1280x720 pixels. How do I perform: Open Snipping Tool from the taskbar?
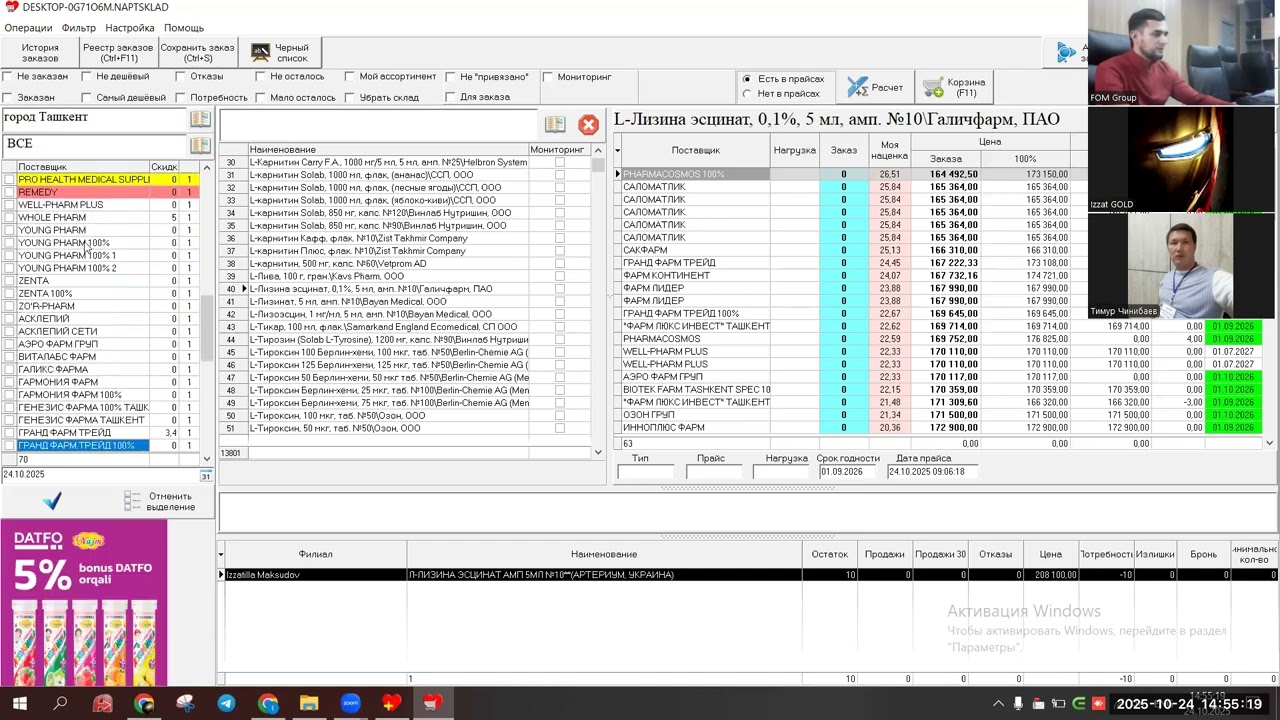185,704
